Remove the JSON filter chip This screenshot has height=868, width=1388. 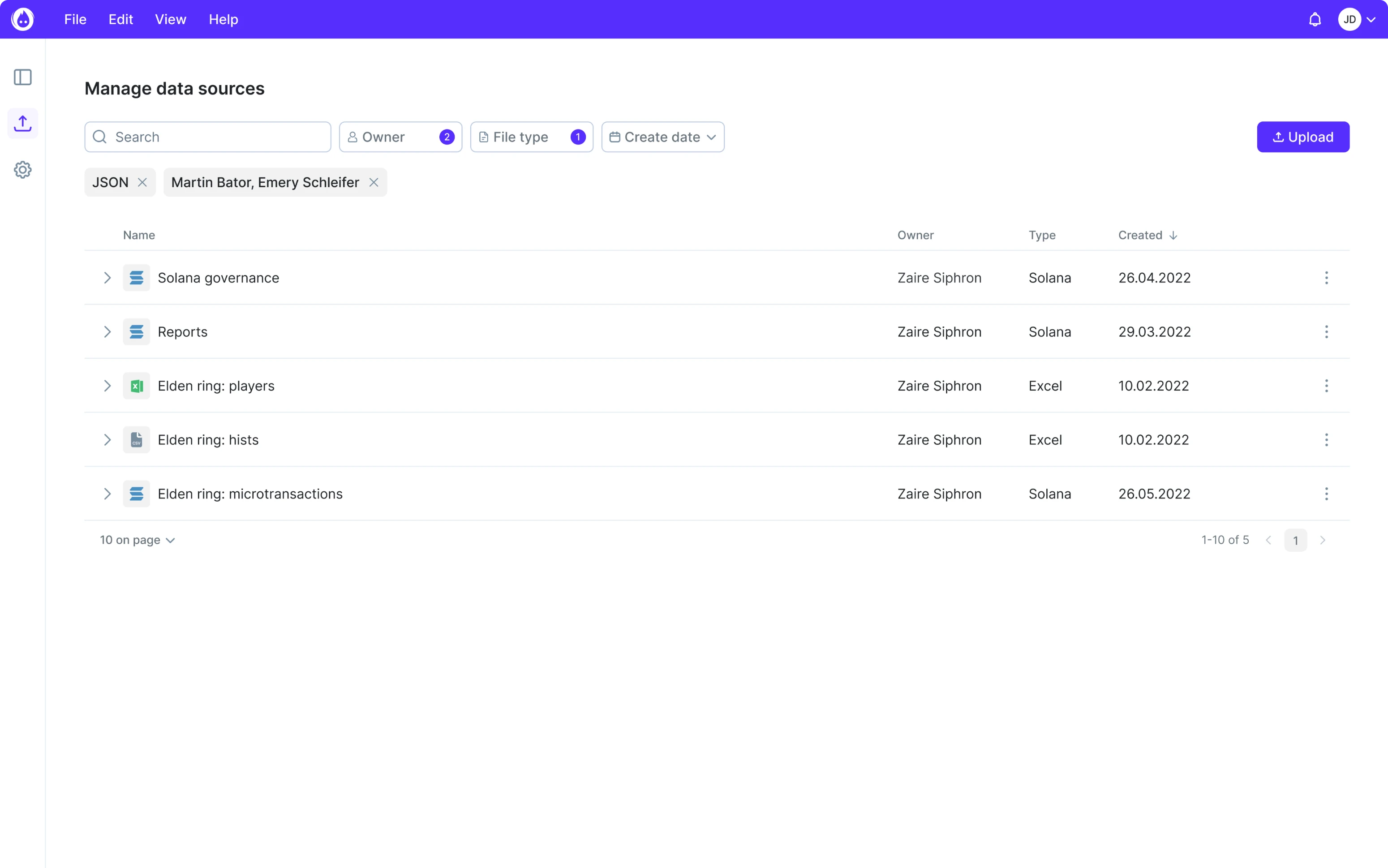coord(143,182)
